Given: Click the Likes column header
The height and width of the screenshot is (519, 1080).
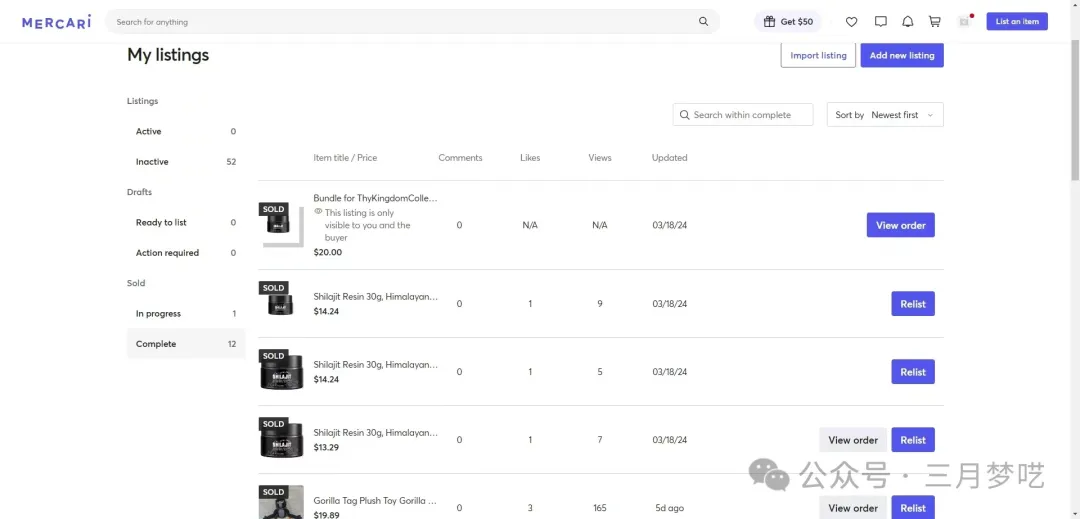Looking at the screenshot, I should tap(530, 158).
